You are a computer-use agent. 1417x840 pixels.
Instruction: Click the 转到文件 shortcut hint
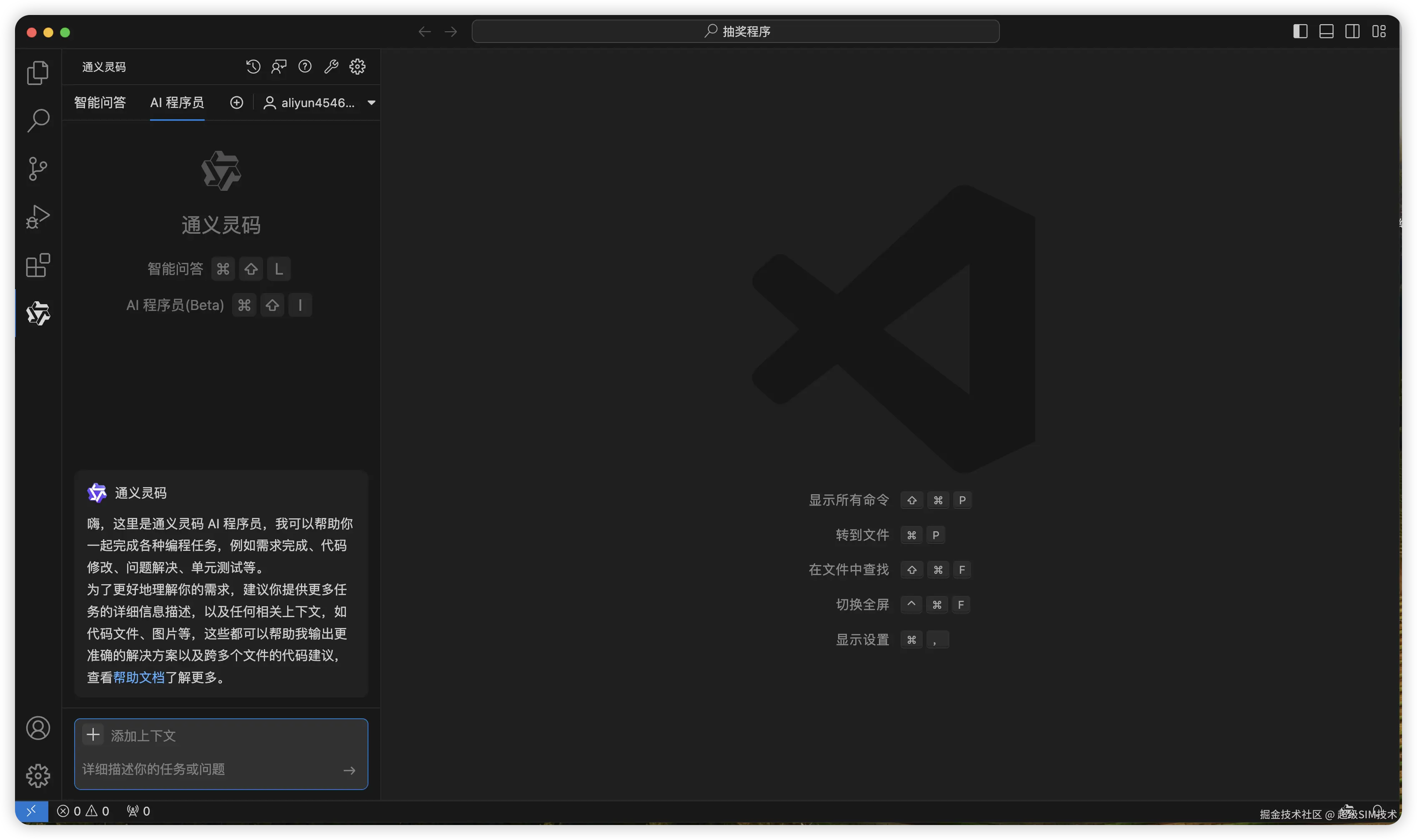point(862,535)
